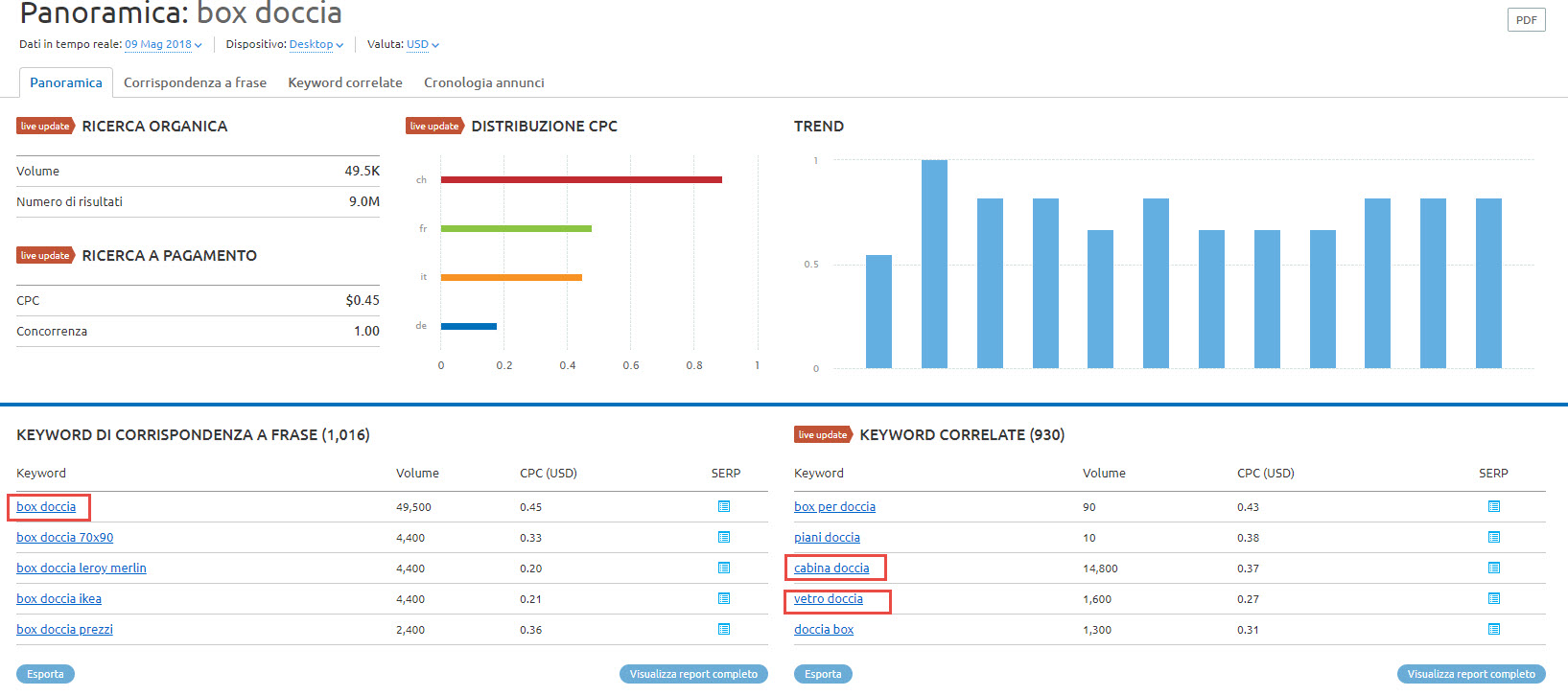Click Esporta under related keywords

823,674
